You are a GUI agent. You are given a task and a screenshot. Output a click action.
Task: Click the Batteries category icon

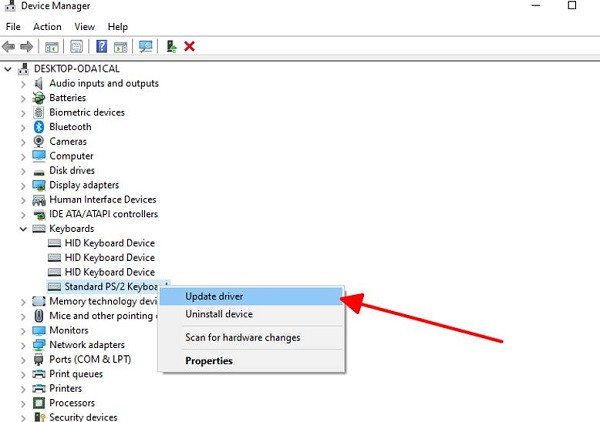[39, 98]
